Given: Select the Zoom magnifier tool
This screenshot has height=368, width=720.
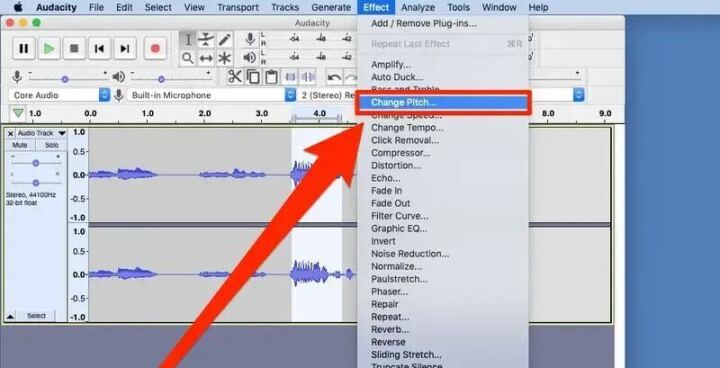Looking at the screenshot, I should [x=188, y=58].
